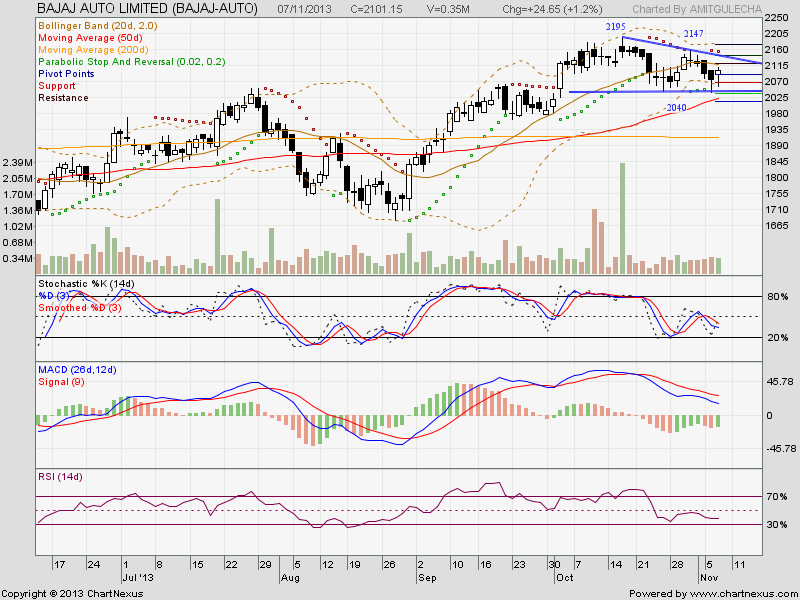
Task: Select Bollinger Band (20d, 2.0) legend
Action: coord(98,26)
